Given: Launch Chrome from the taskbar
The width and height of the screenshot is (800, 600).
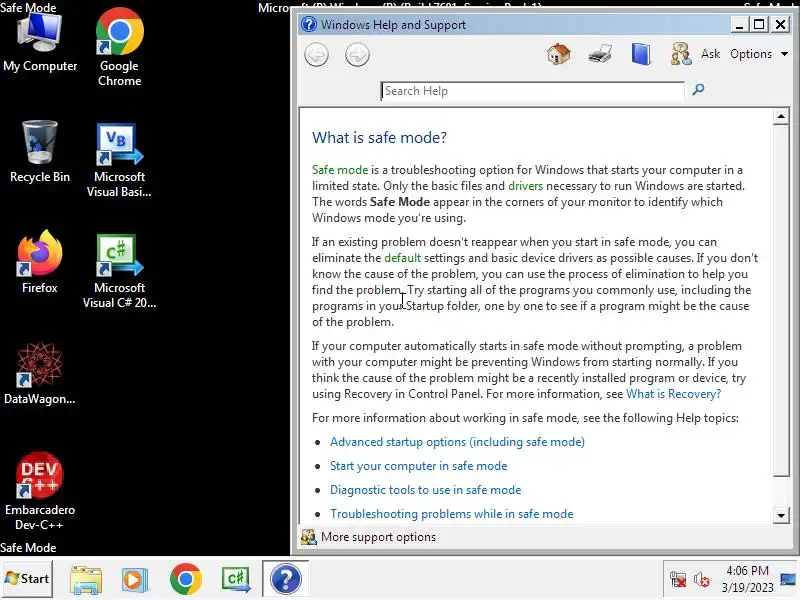Looking at the screenshot, I should (186, 580).
